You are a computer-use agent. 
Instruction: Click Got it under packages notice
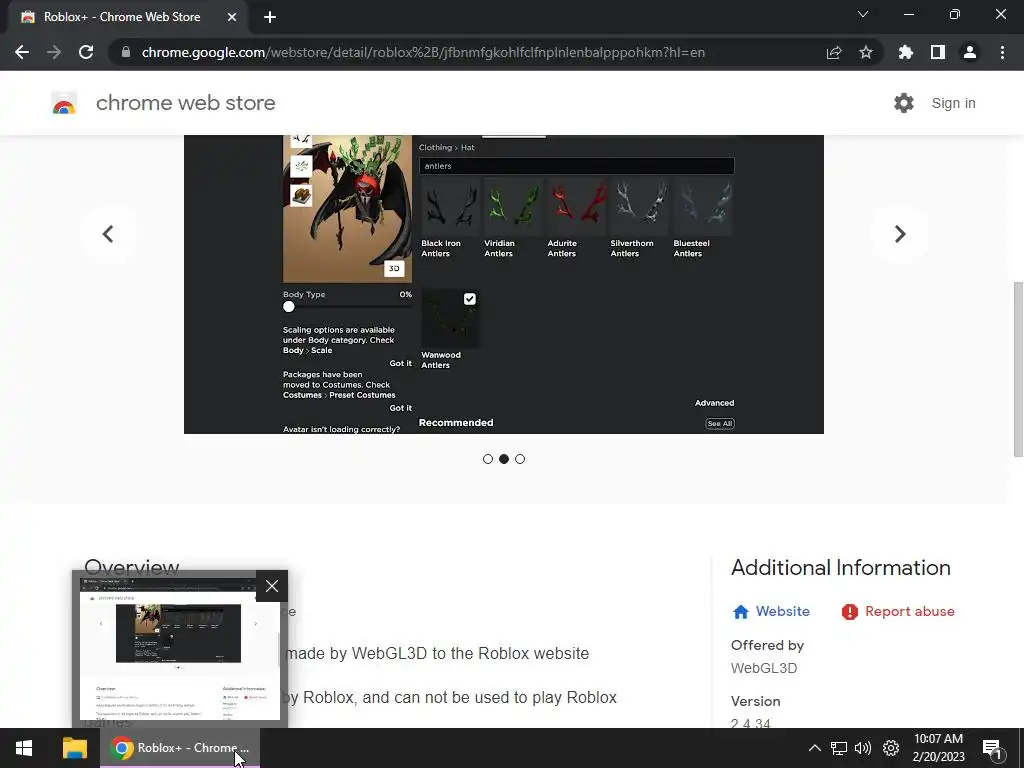click(400, 408)
